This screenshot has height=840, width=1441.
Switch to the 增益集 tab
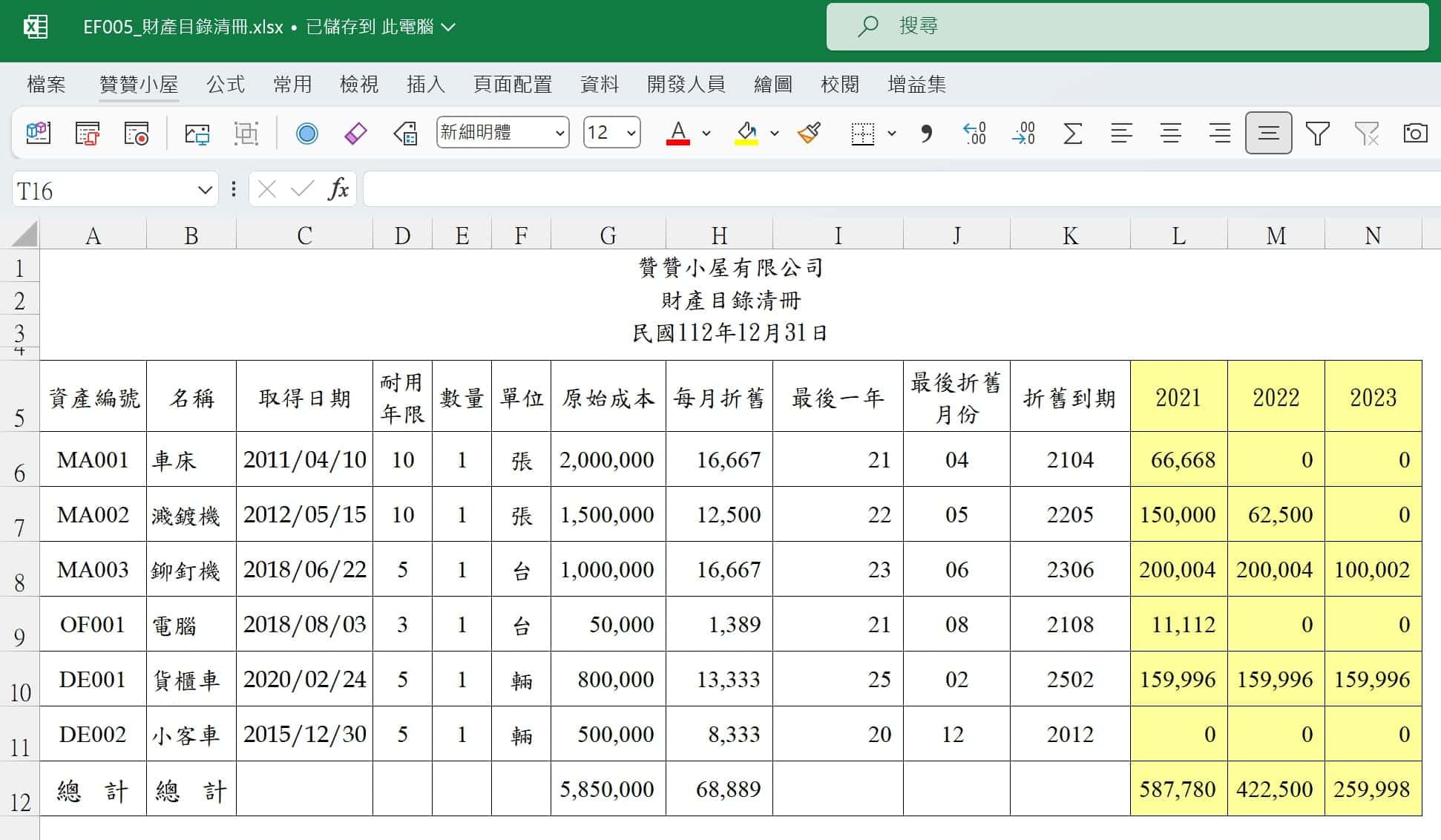917,85
